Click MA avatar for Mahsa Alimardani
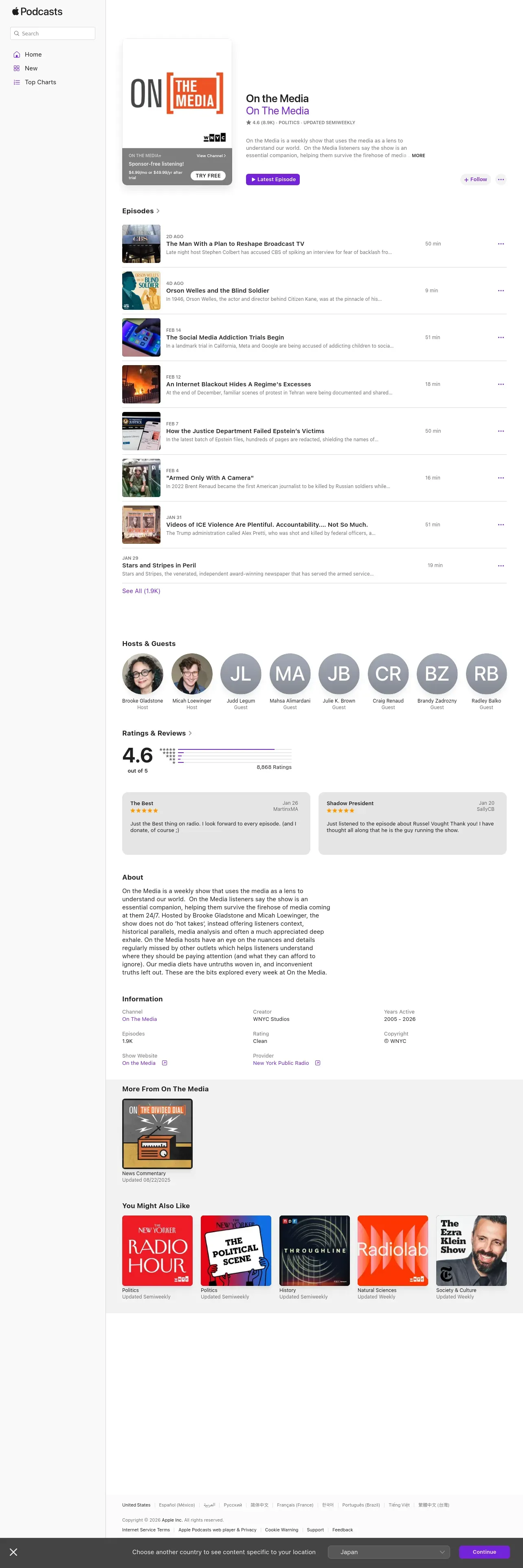The height and width of the screenshot is (1568, 523). (x=290, y=674)
